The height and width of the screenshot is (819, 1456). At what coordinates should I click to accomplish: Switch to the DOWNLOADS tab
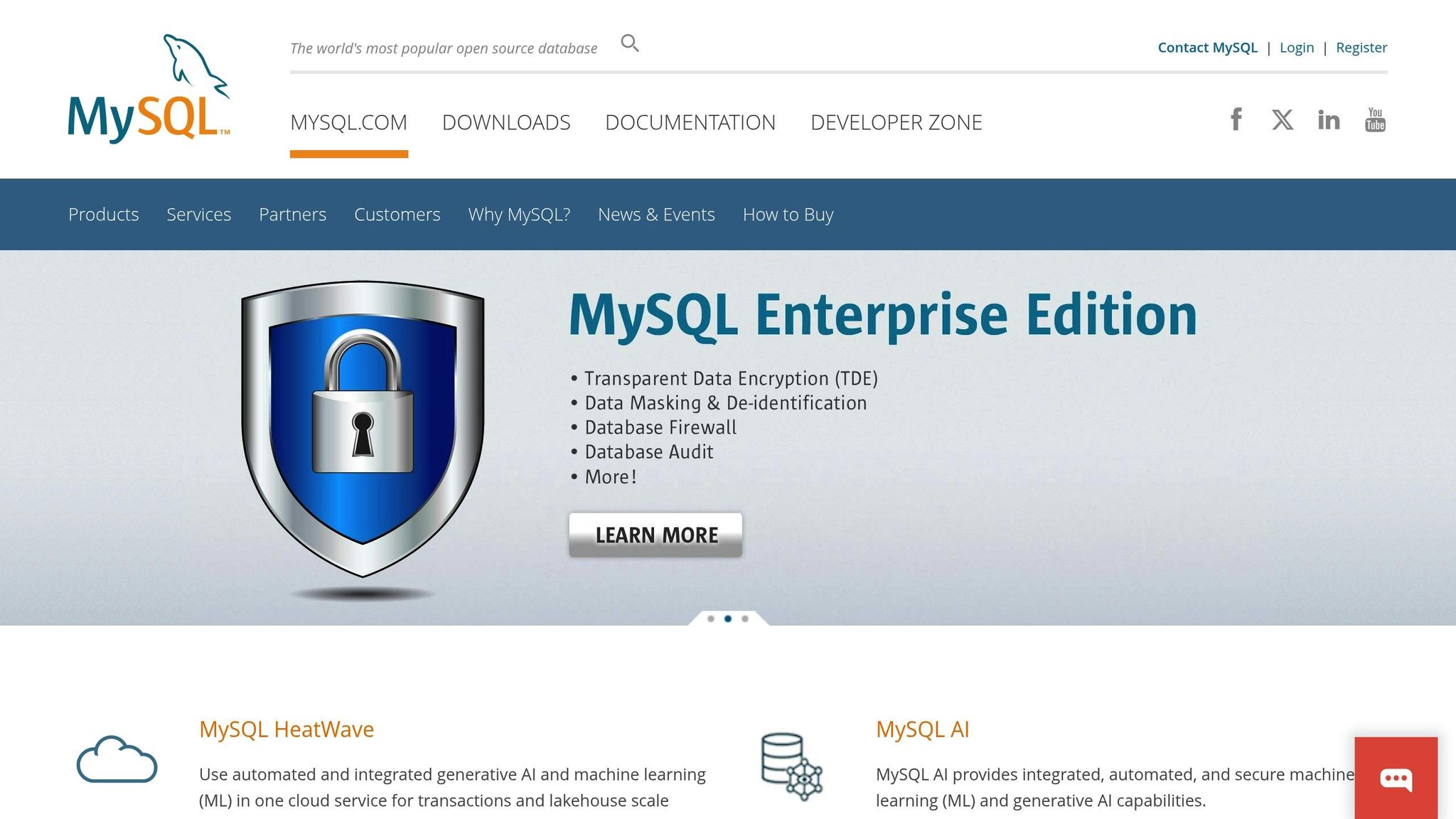pyautogui.click(x=507, y=122)
